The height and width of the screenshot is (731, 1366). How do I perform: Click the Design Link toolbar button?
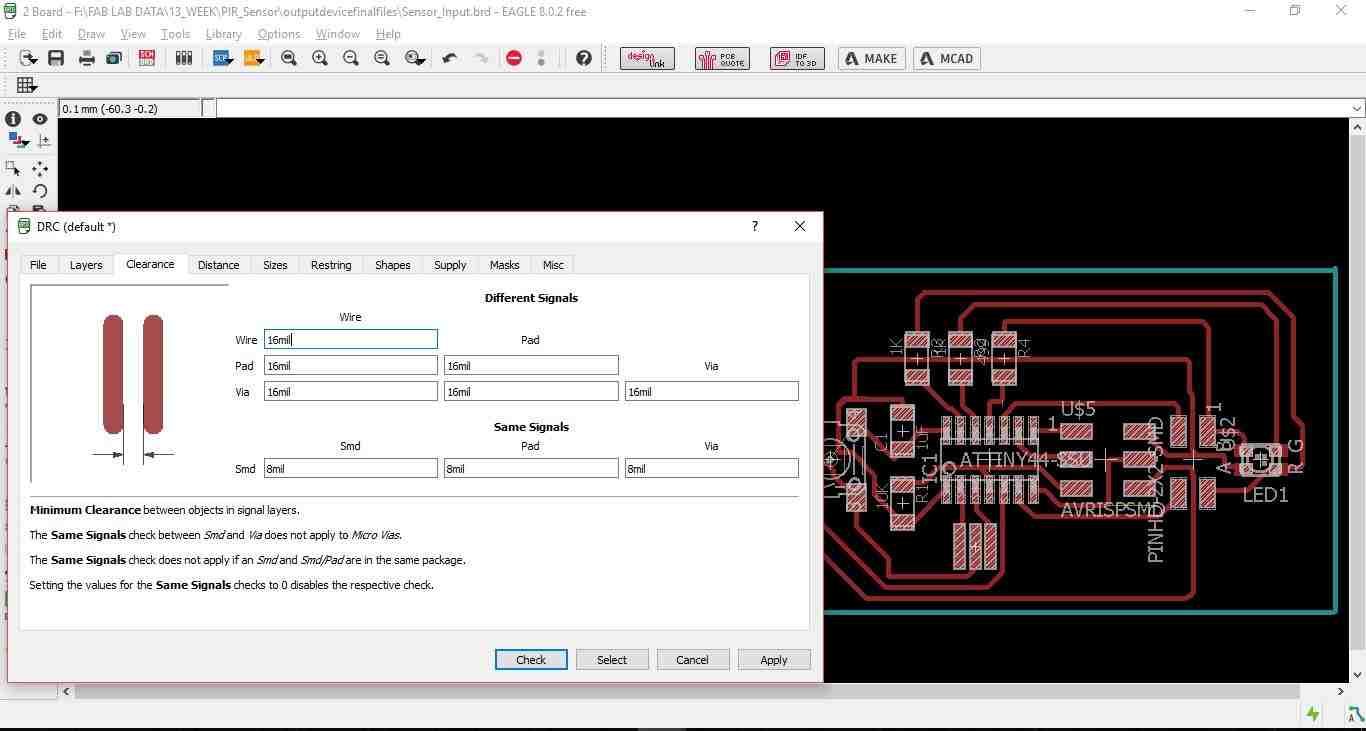pyautogui.click(x=647, y=59)
